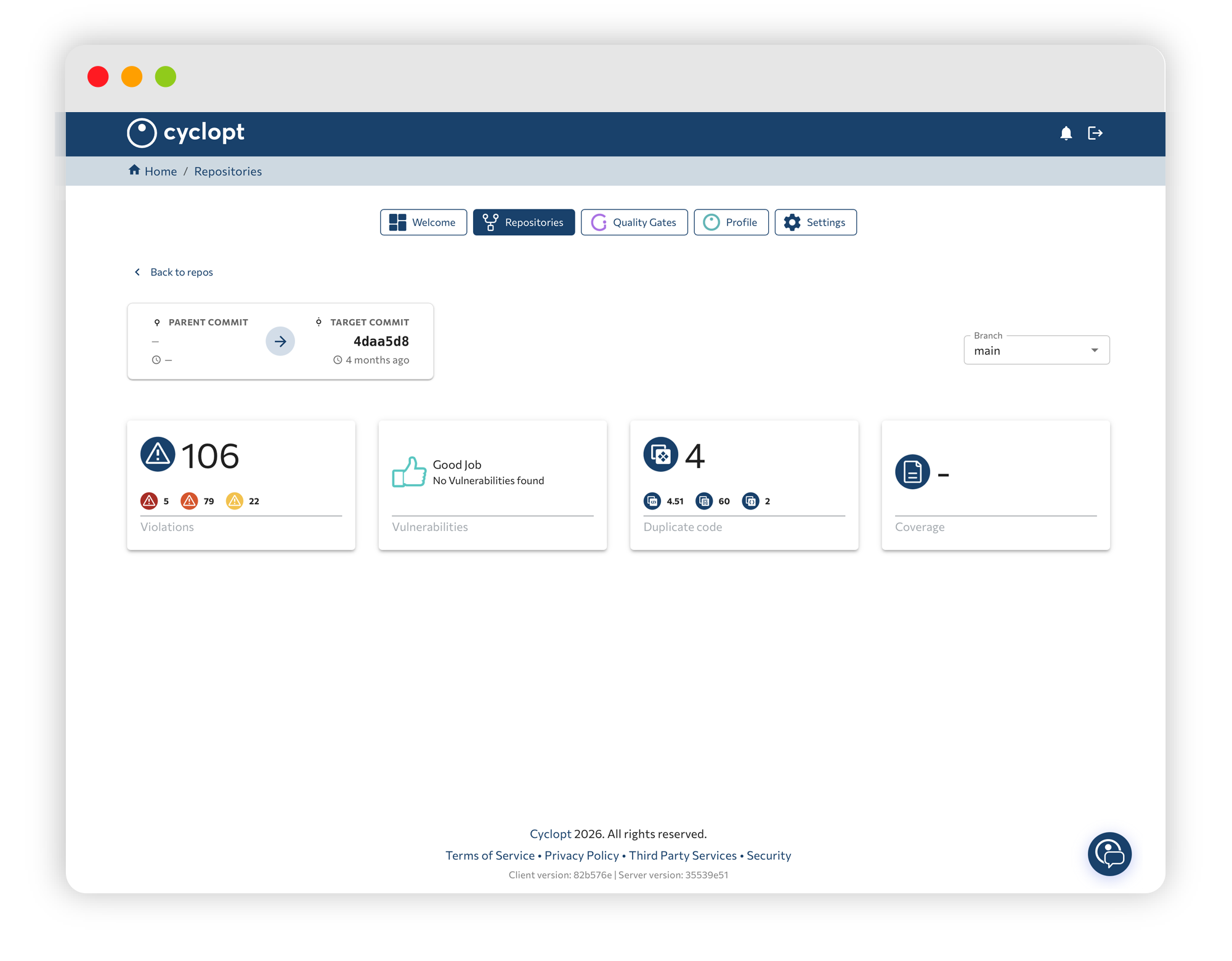Click the Coverage document icon
The image size is (1232, 961).
(x=912, y=472)
